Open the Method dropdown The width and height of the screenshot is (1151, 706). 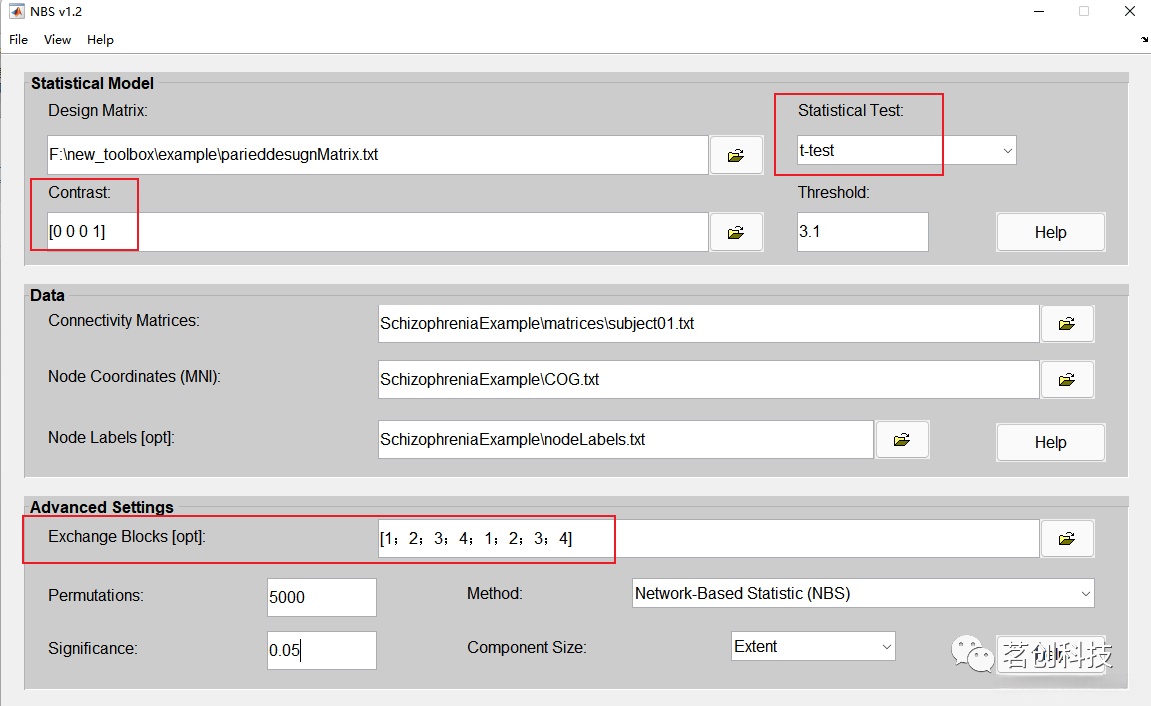[863, 593]
